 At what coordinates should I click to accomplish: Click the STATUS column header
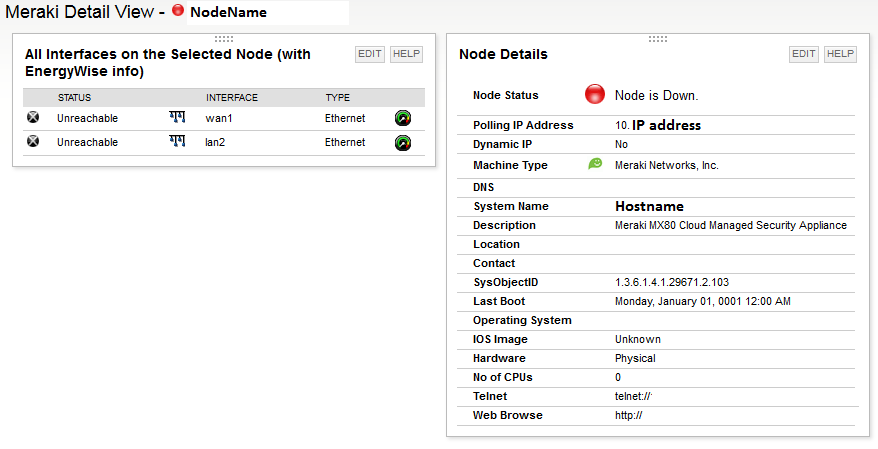point(74,97)
